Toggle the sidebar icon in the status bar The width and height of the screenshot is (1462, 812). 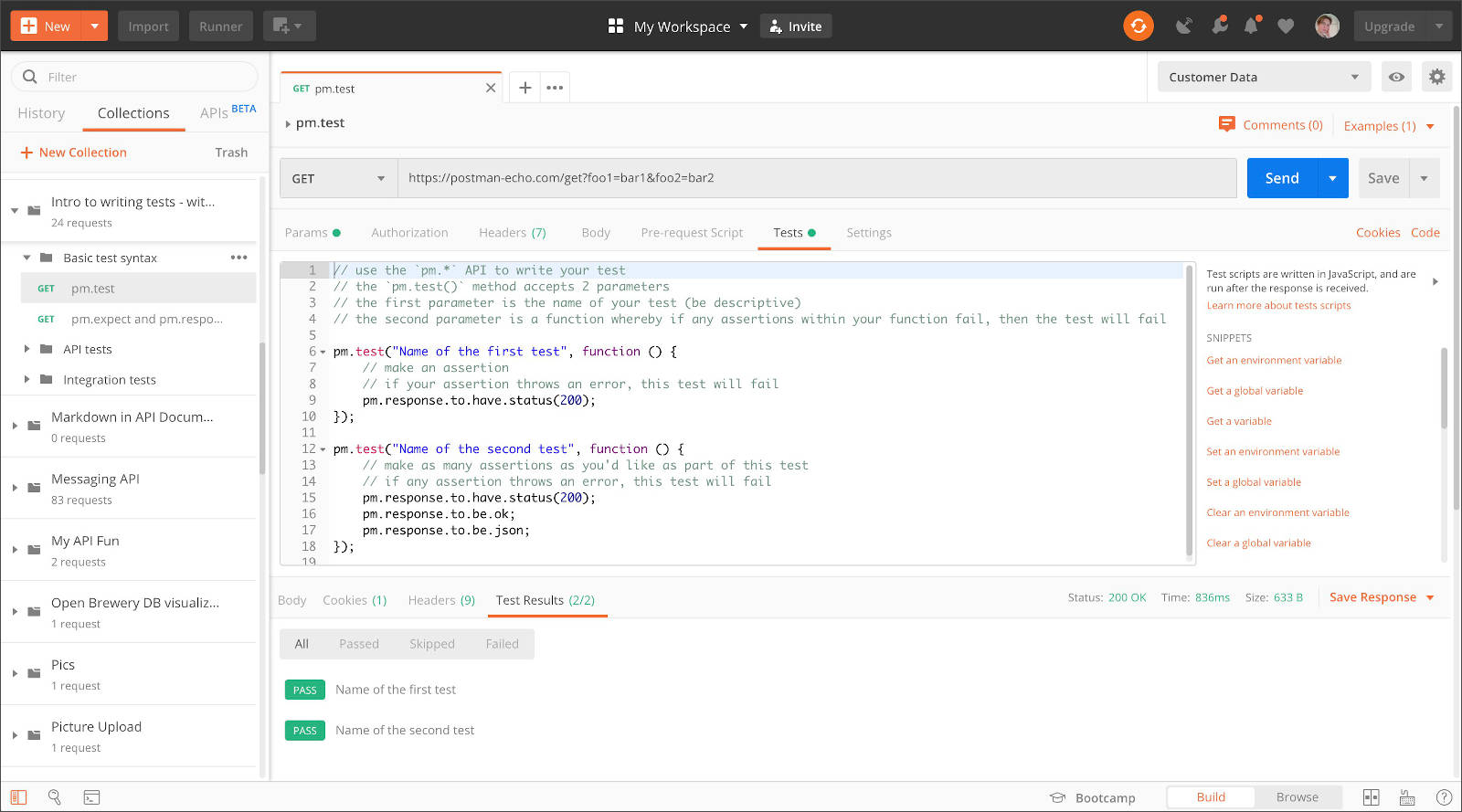(18, 797)
